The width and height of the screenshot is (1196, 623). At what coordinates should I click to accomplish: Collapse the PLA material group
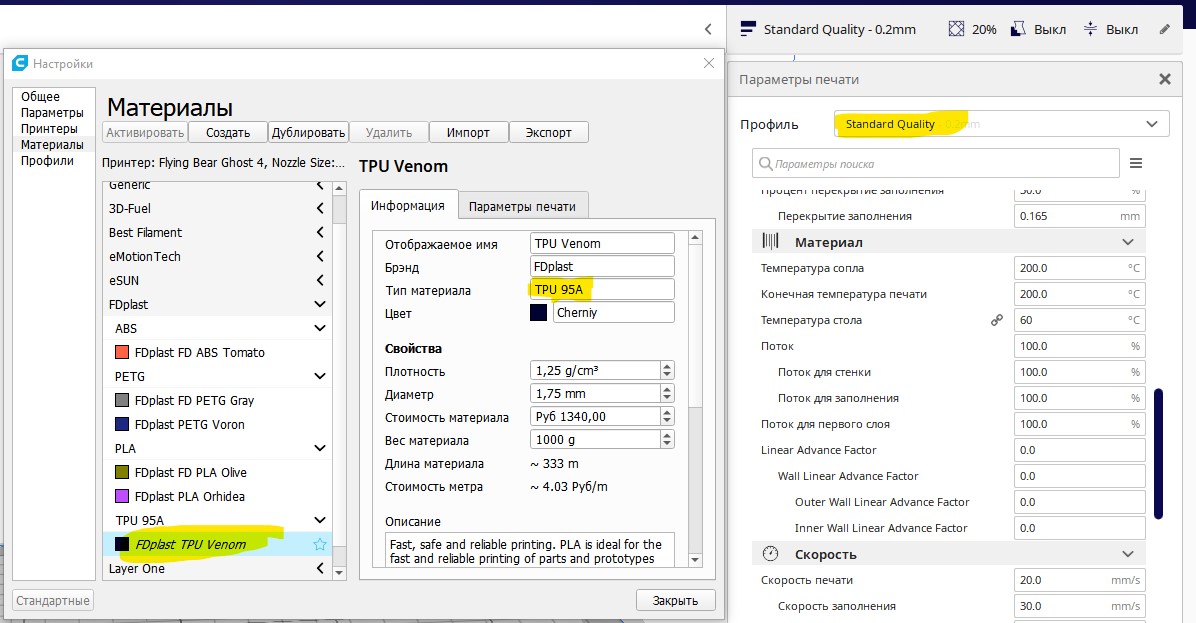pos(320,448)
